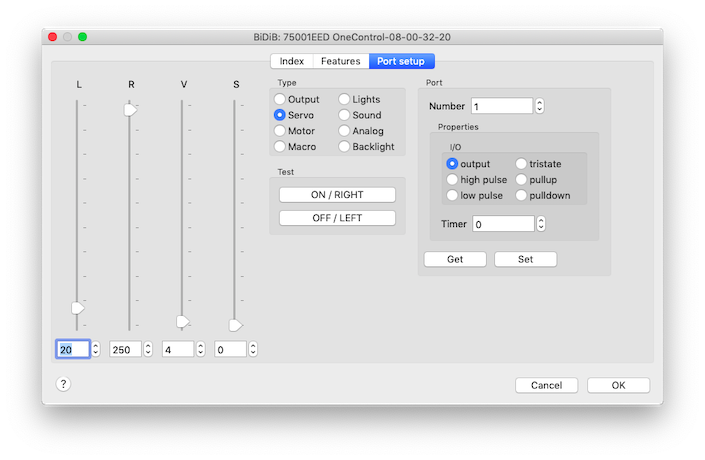Open the help question mark button
Viewport: 705px width, 460px height.
point(63,384)
